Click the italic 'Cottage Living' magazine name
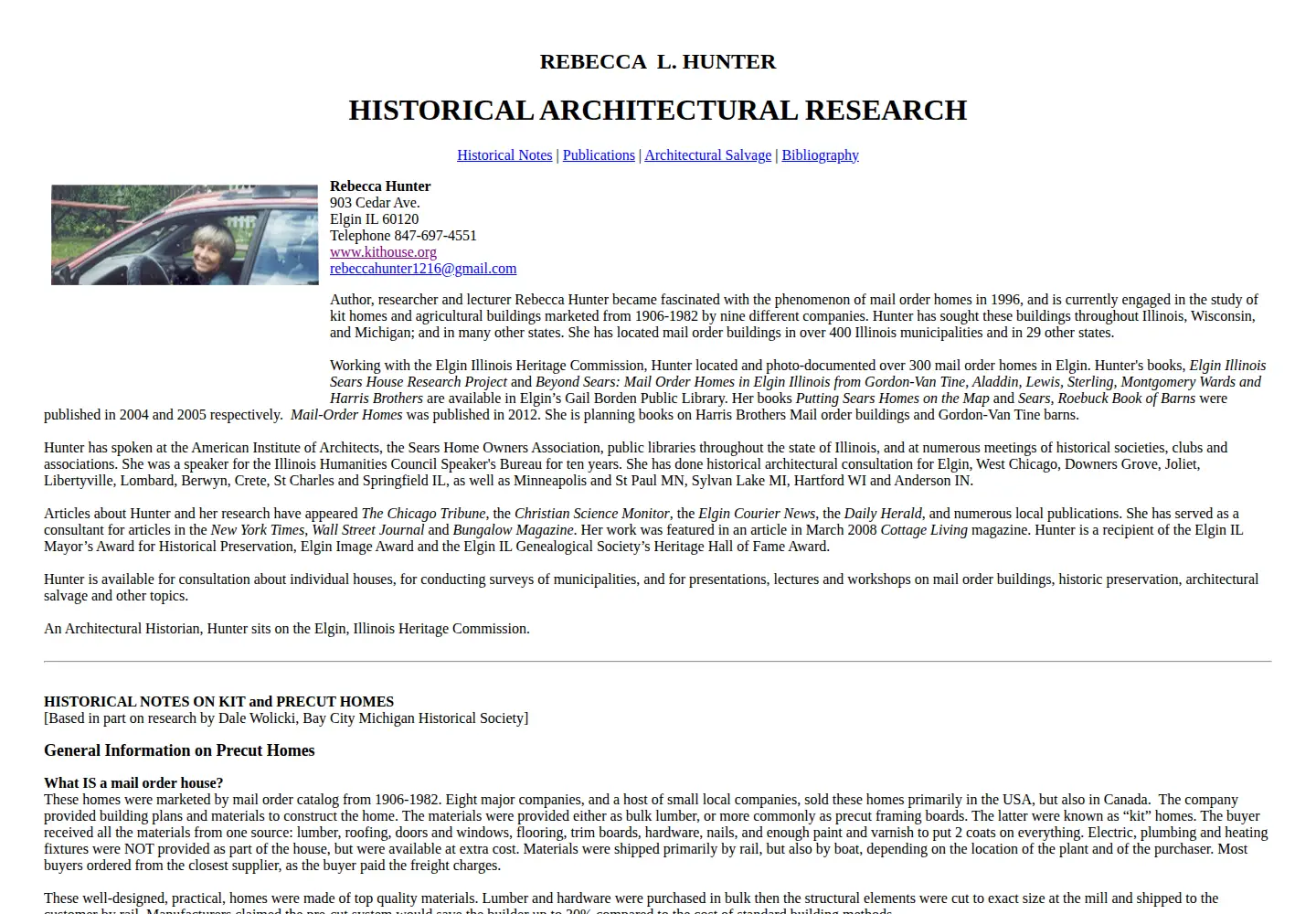This screenshot has height=914, width=1316. pos(924,530)
